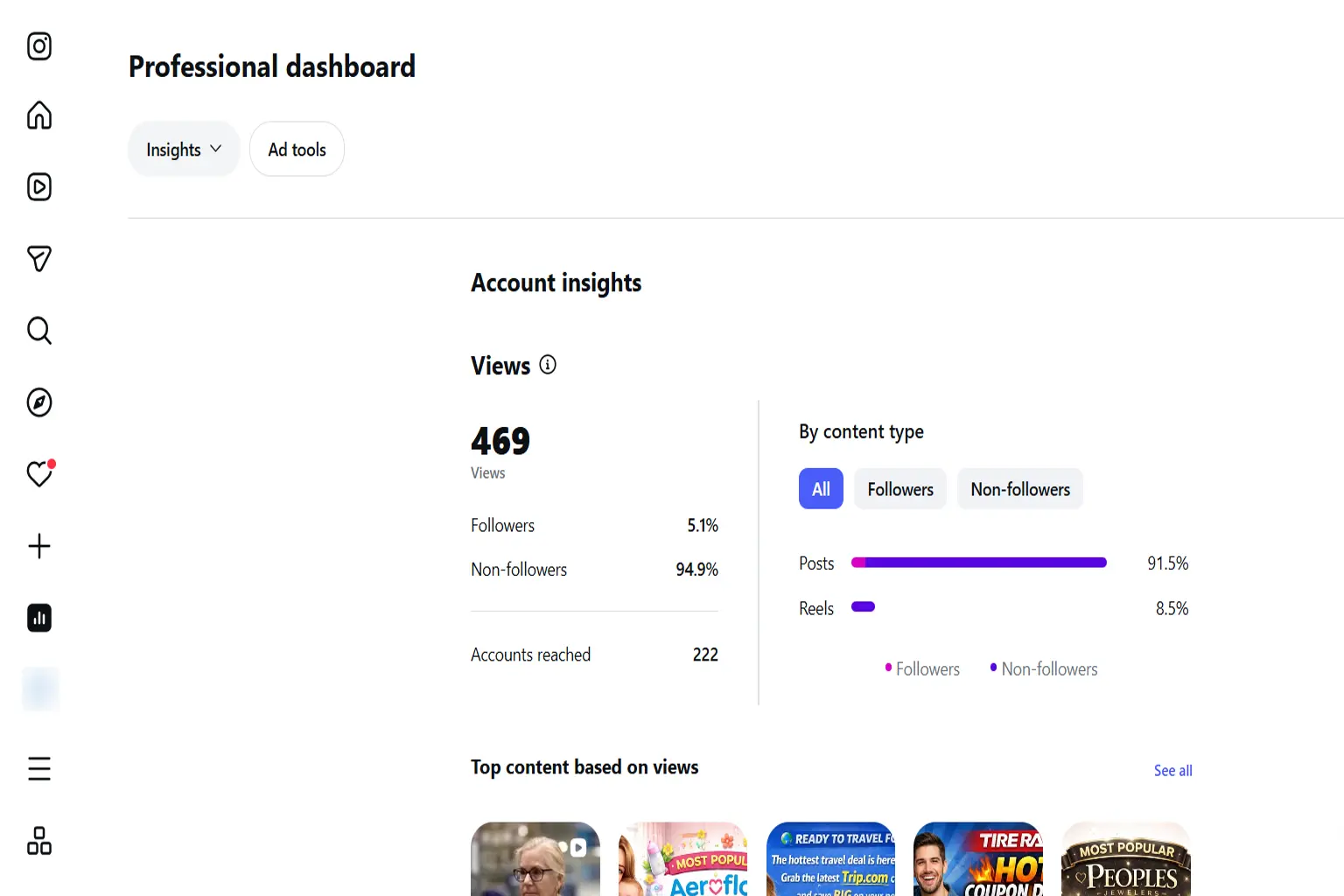Go to Home feed icon
The width and height of the screenshot is (1344, 896).
click(x=39, y=115)
